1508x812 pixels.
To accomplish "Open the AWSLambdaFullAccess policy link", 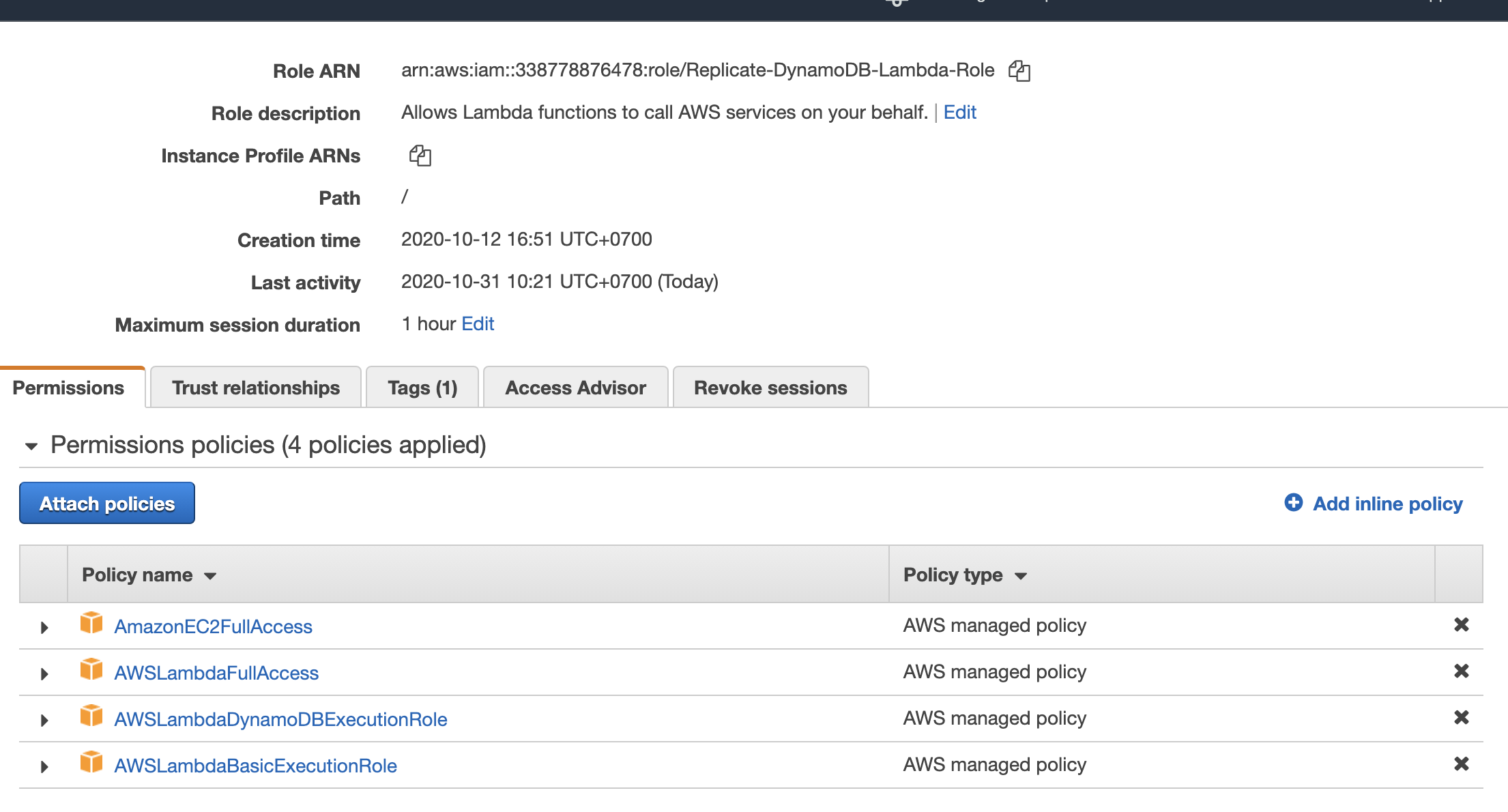I will (x=216, y=673).
